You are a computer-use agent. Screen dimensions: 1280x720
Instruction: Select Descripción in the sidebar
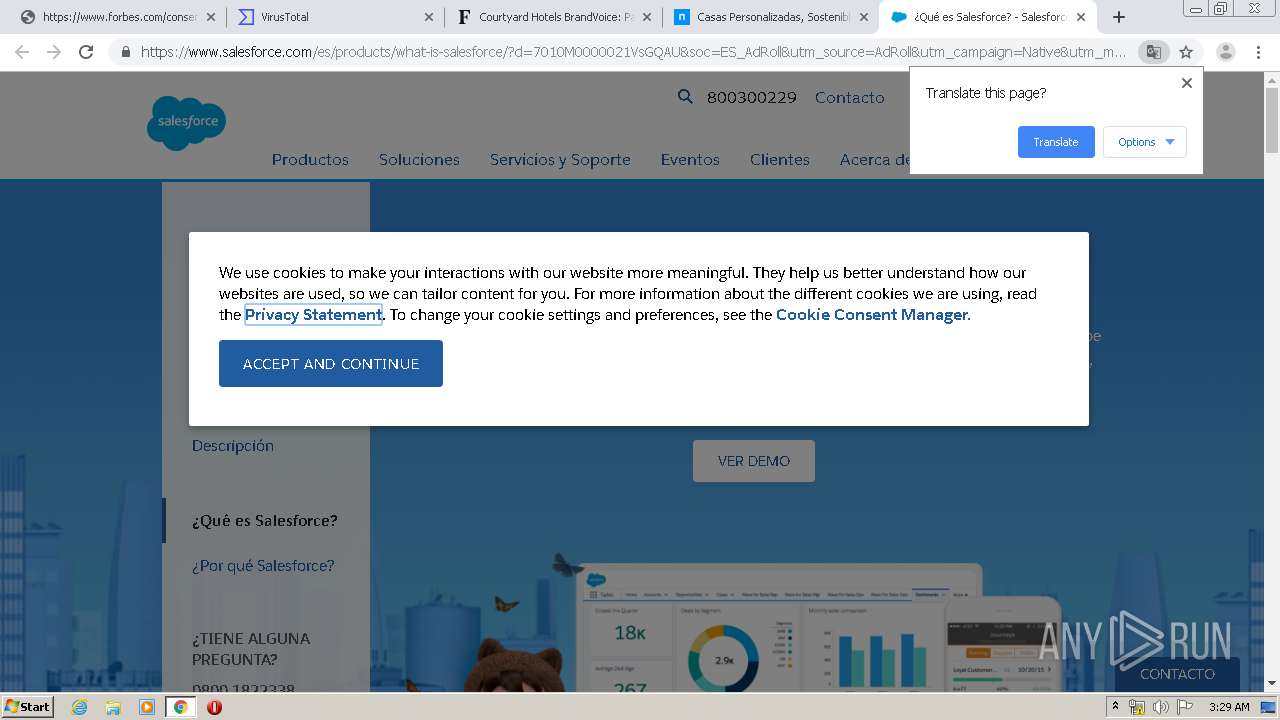233,446
